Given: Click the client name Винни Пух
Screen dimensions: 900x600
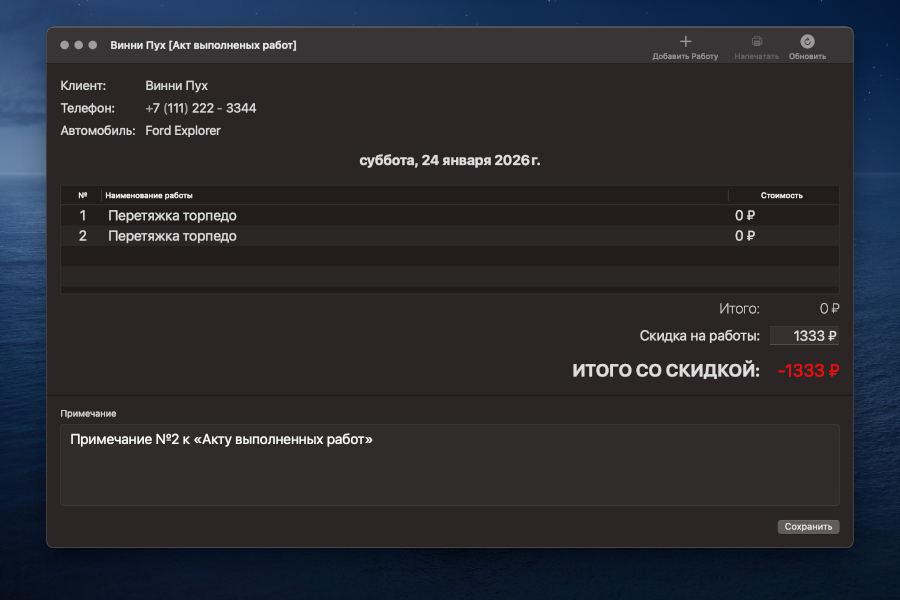Looking at the screenshot, I should pos(176,86).
